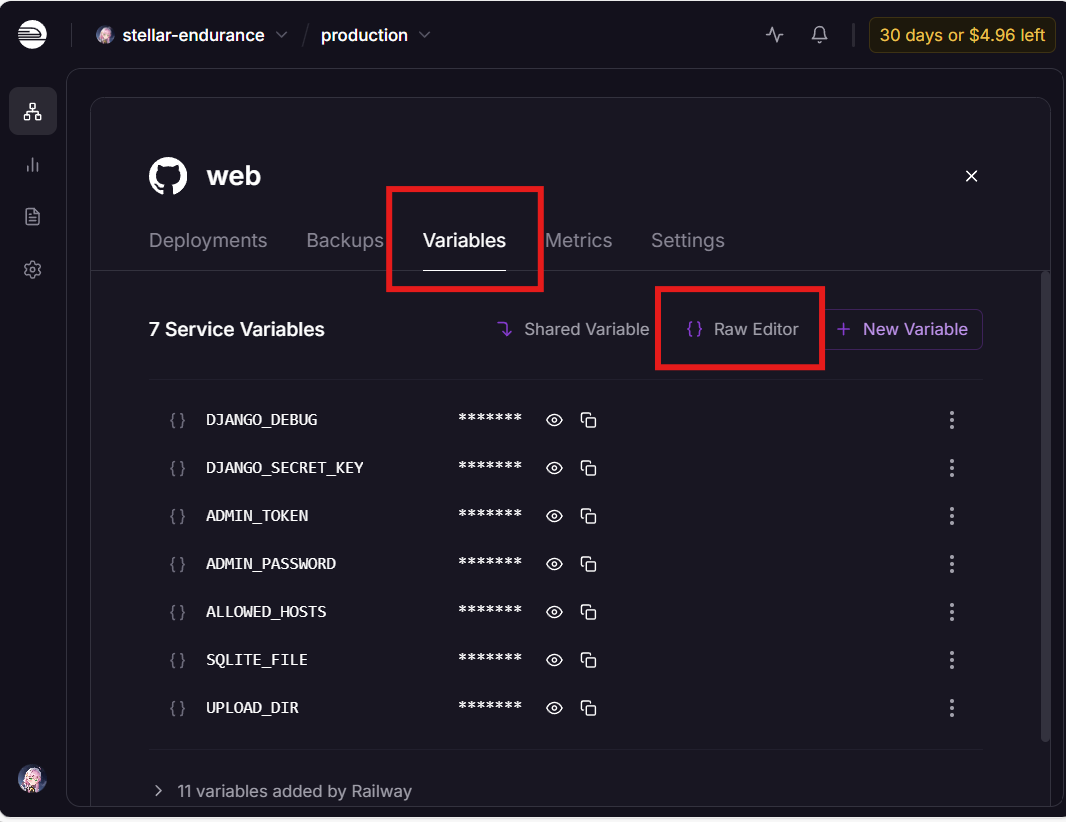Click the DJANGO_SECRET_KEY variable name
The width and height of the screenshot is (1066, 822).
[285, 468]
